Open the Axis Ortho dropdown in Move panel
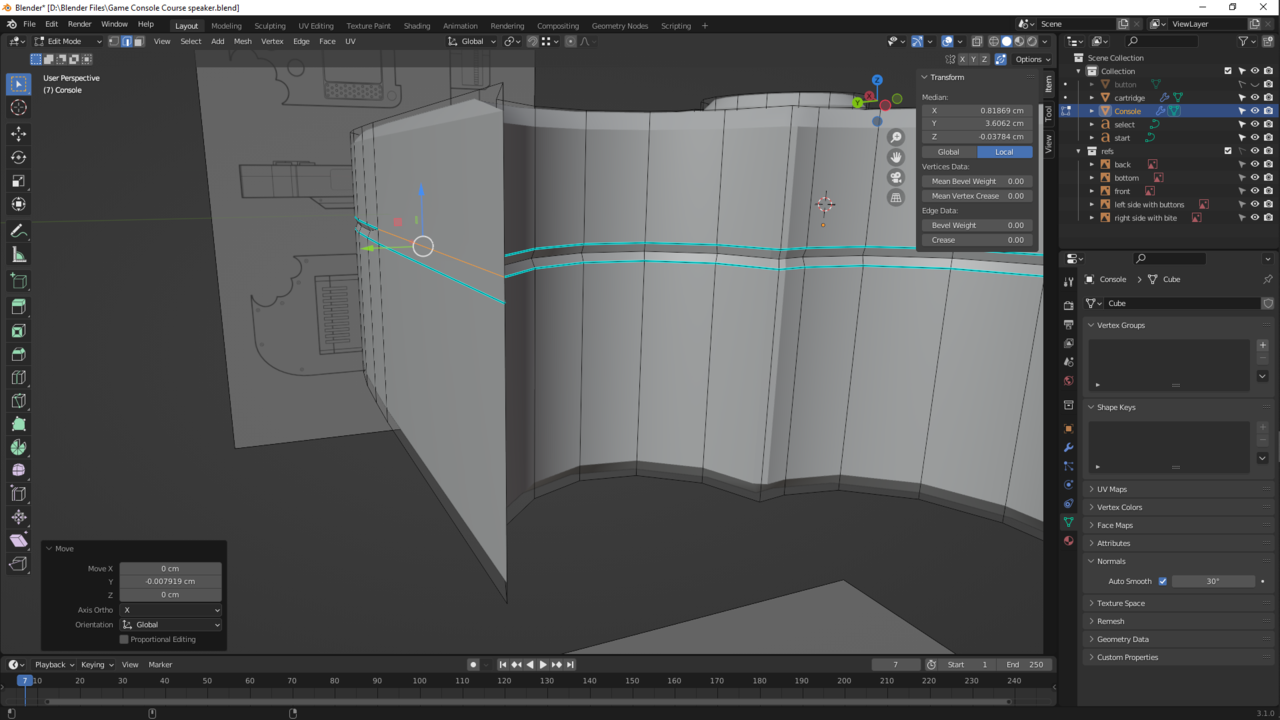Viewport: 1280px width, 720px height. coord(170,609)
